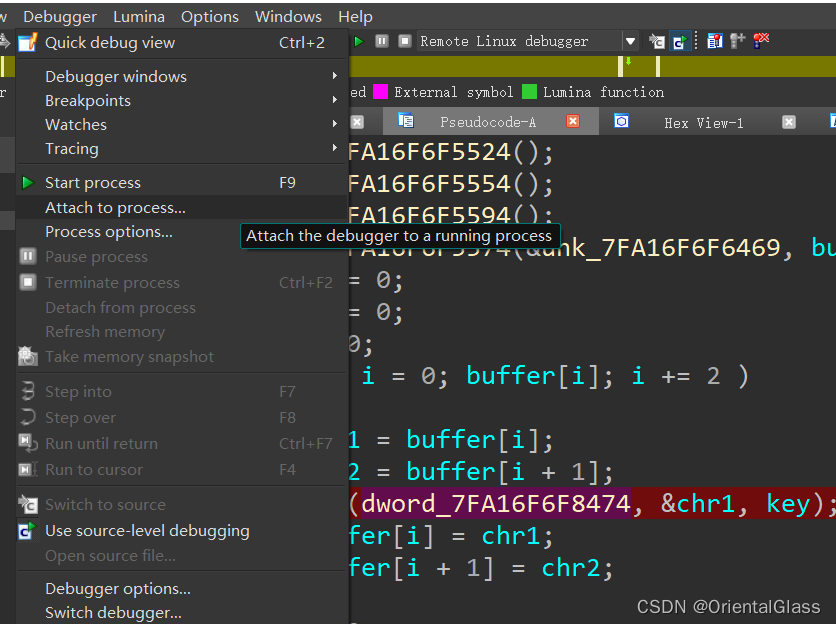The width and height of the screenshot is (836, 624).
Task: Click the Pause process toolbar icon
Action: coord(382,41)
